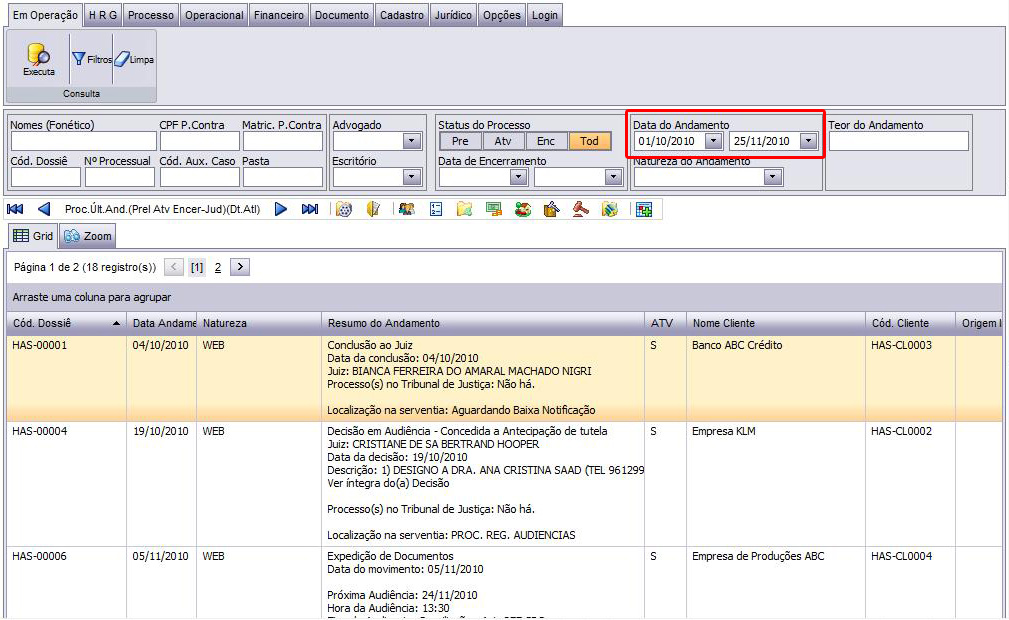Advance to the next record arrow
Image resolution: width=1009 pixels, height=620 pixels.
click(x=281, y=209)
